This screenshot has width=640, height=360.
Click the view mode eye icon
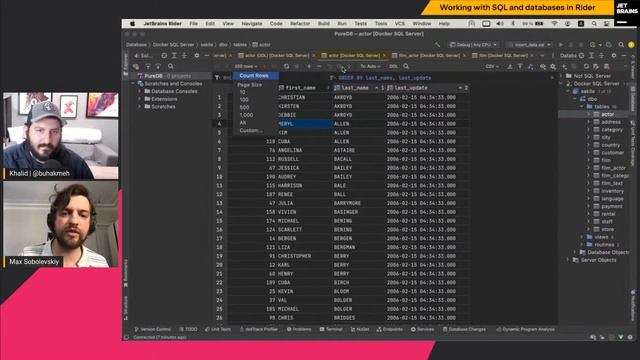pos(543,66)
